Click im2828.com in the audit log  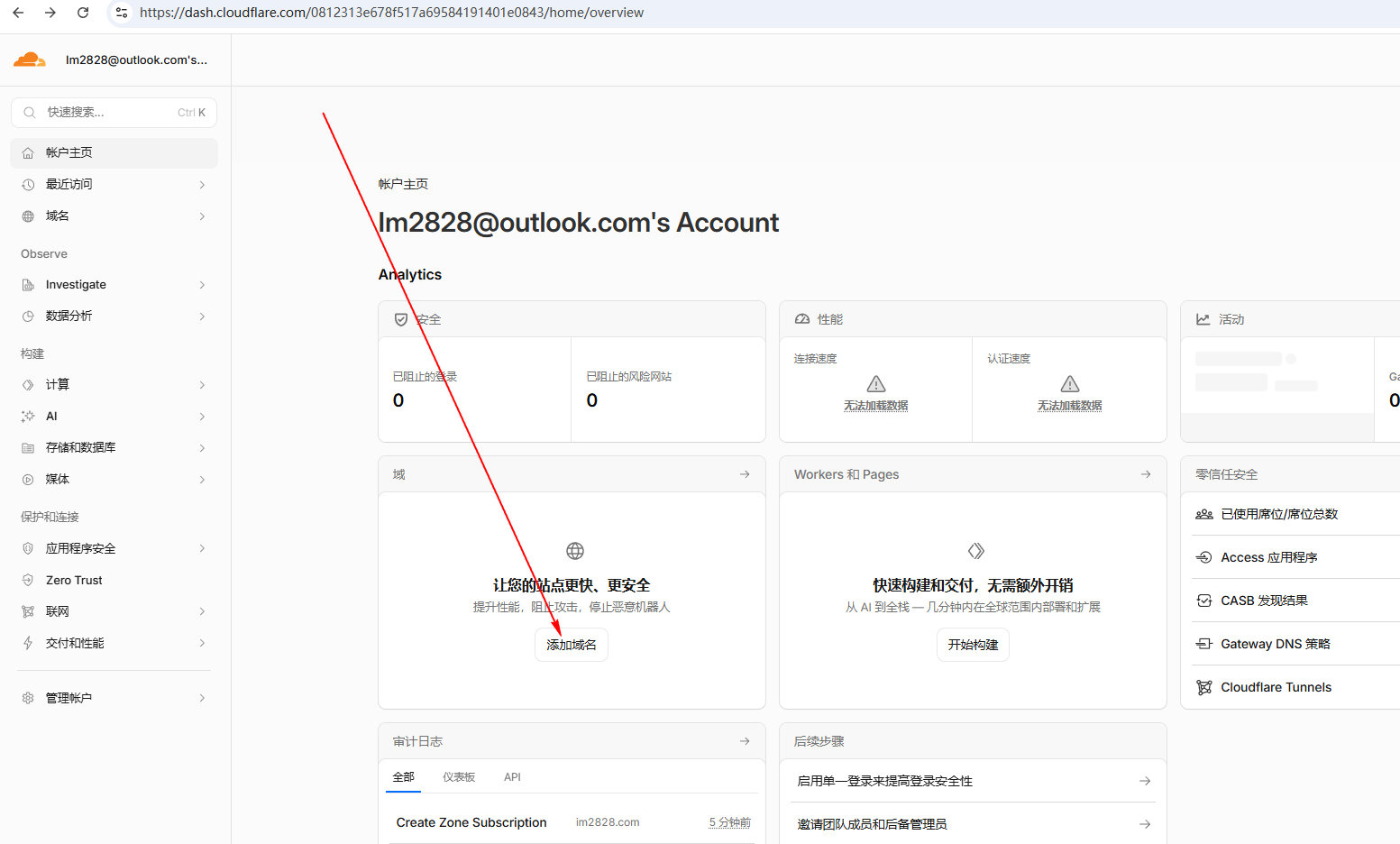click(608, 822)
